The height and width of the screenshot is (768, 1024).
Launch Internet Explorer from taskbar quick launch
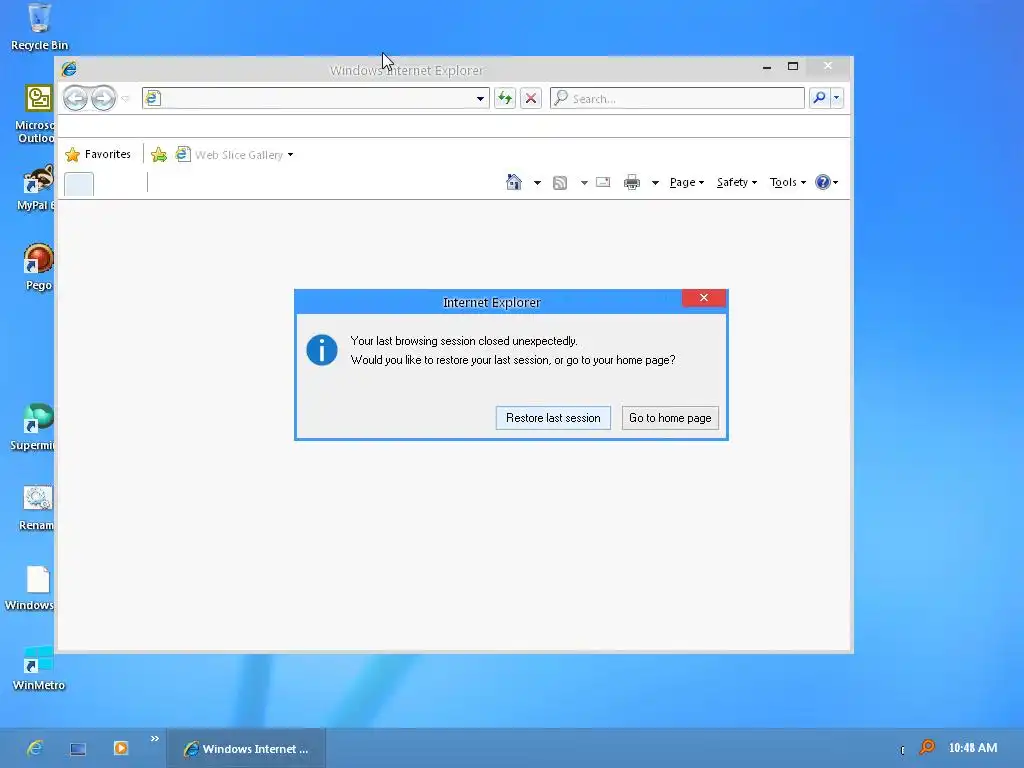(35, 748)
